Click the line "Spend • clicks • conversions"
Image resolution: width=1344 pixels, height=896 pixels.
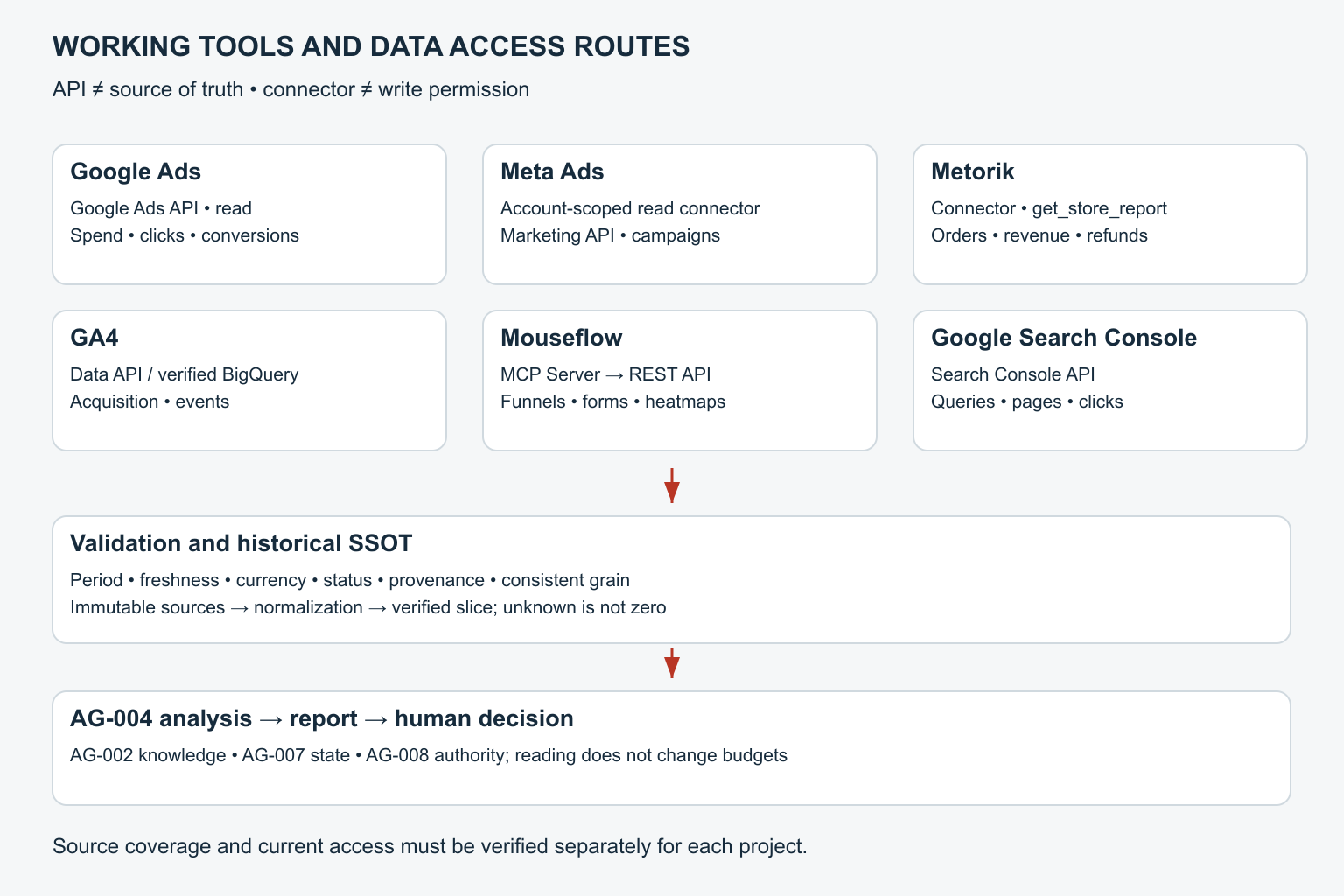(x=185, y=235)
